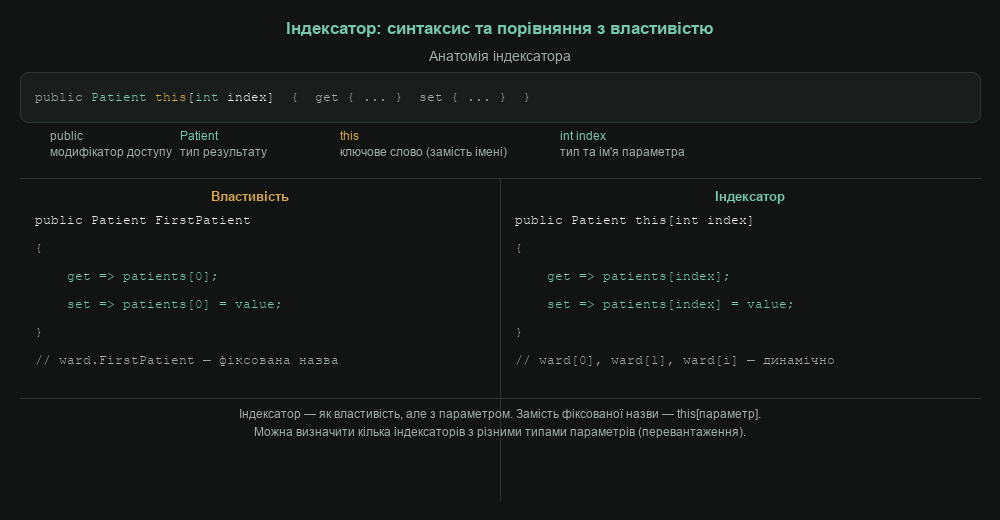Click the line 'set => patients[0] = value;'
This screenshot has width=1000, height=520.
click(175, 304)
